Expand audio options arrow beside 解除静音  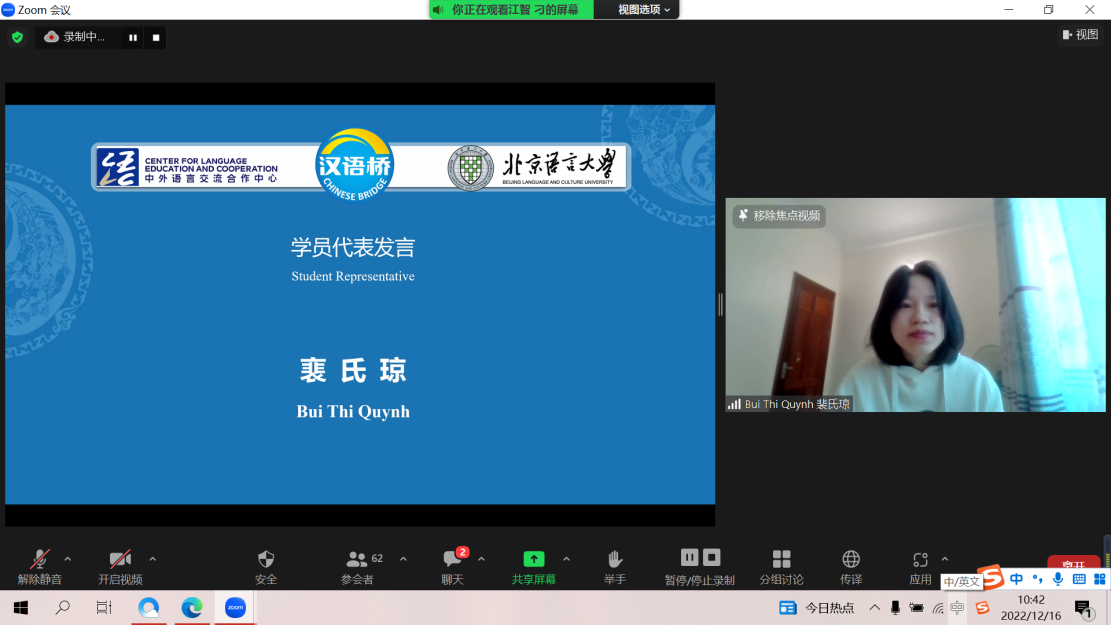click(68, 559)
